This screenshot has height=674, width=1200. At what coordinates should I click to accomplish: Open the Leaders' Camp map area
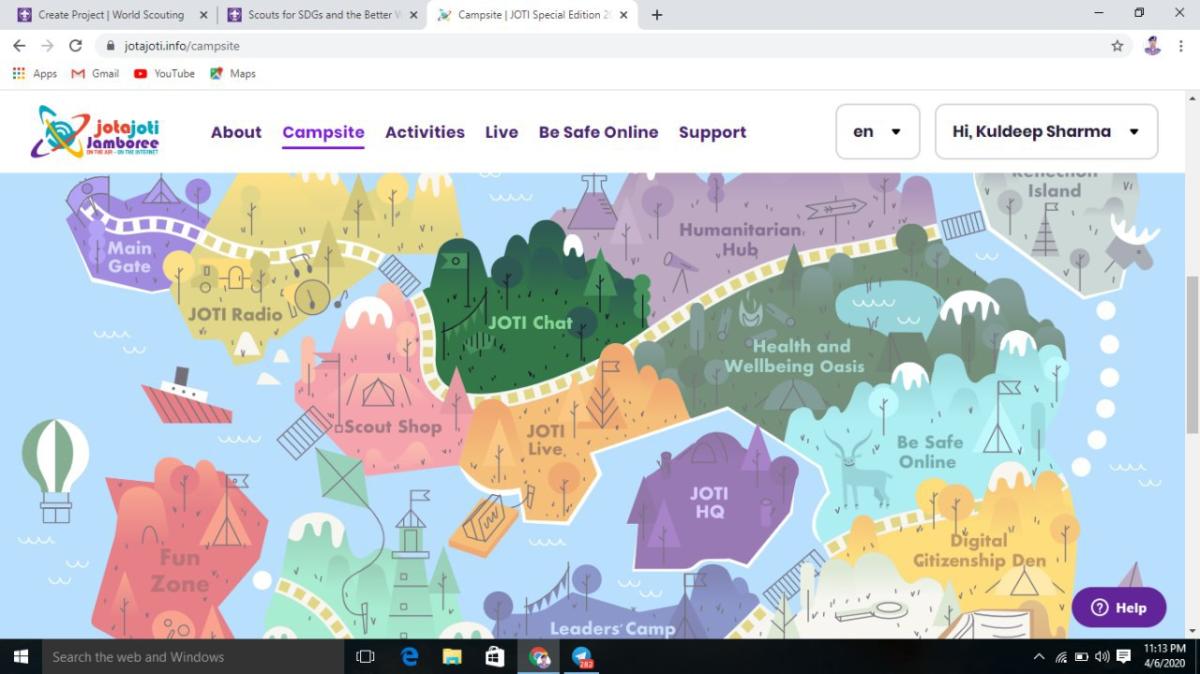click(612, 628)
